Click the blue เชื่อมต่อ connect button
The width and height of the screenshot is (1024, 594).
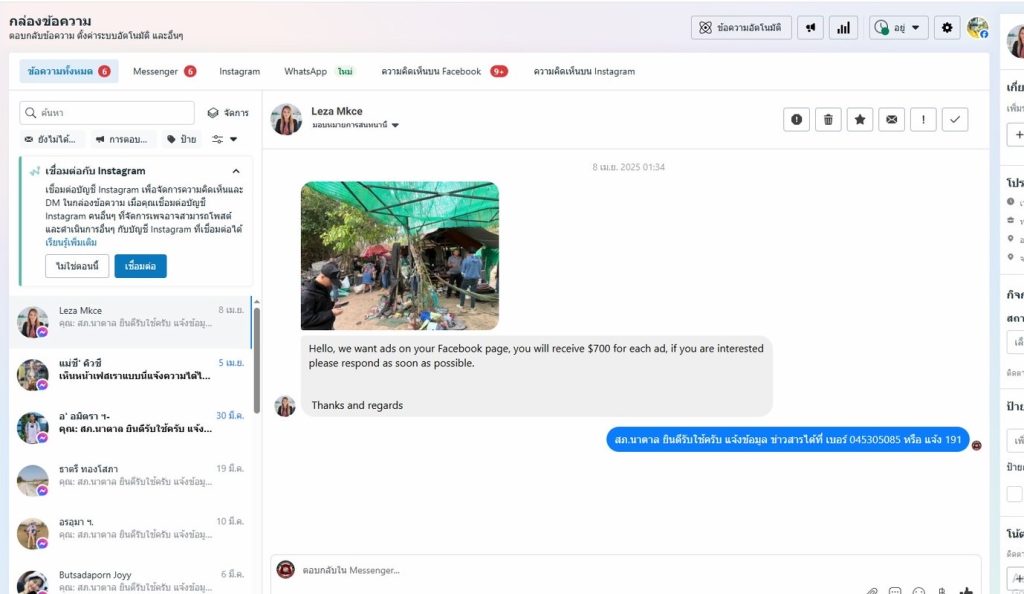(x=140, y=266)
